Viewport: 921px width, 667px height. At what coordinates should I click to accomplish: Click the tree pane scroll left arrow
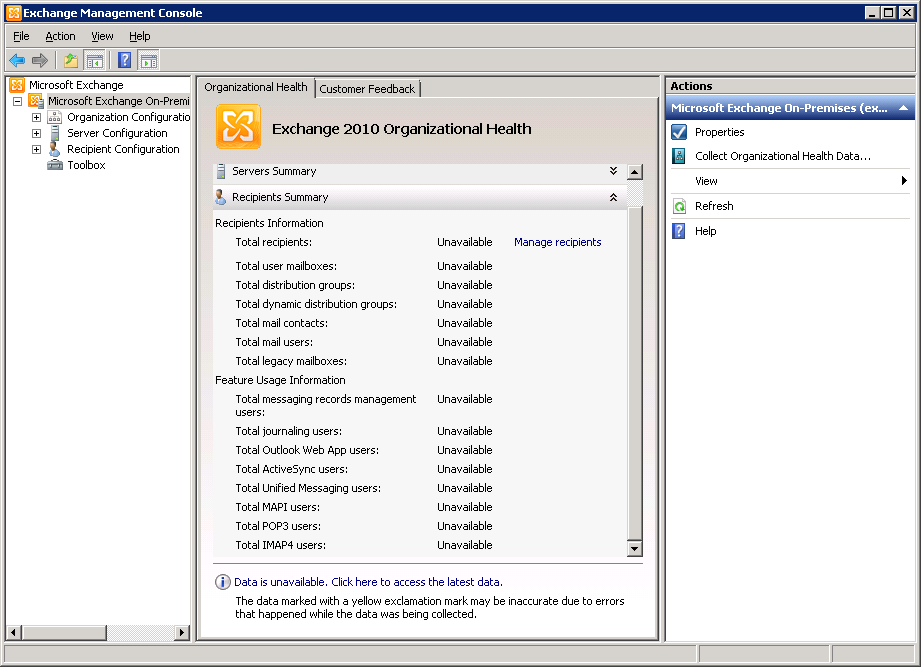tap(14, 632)
